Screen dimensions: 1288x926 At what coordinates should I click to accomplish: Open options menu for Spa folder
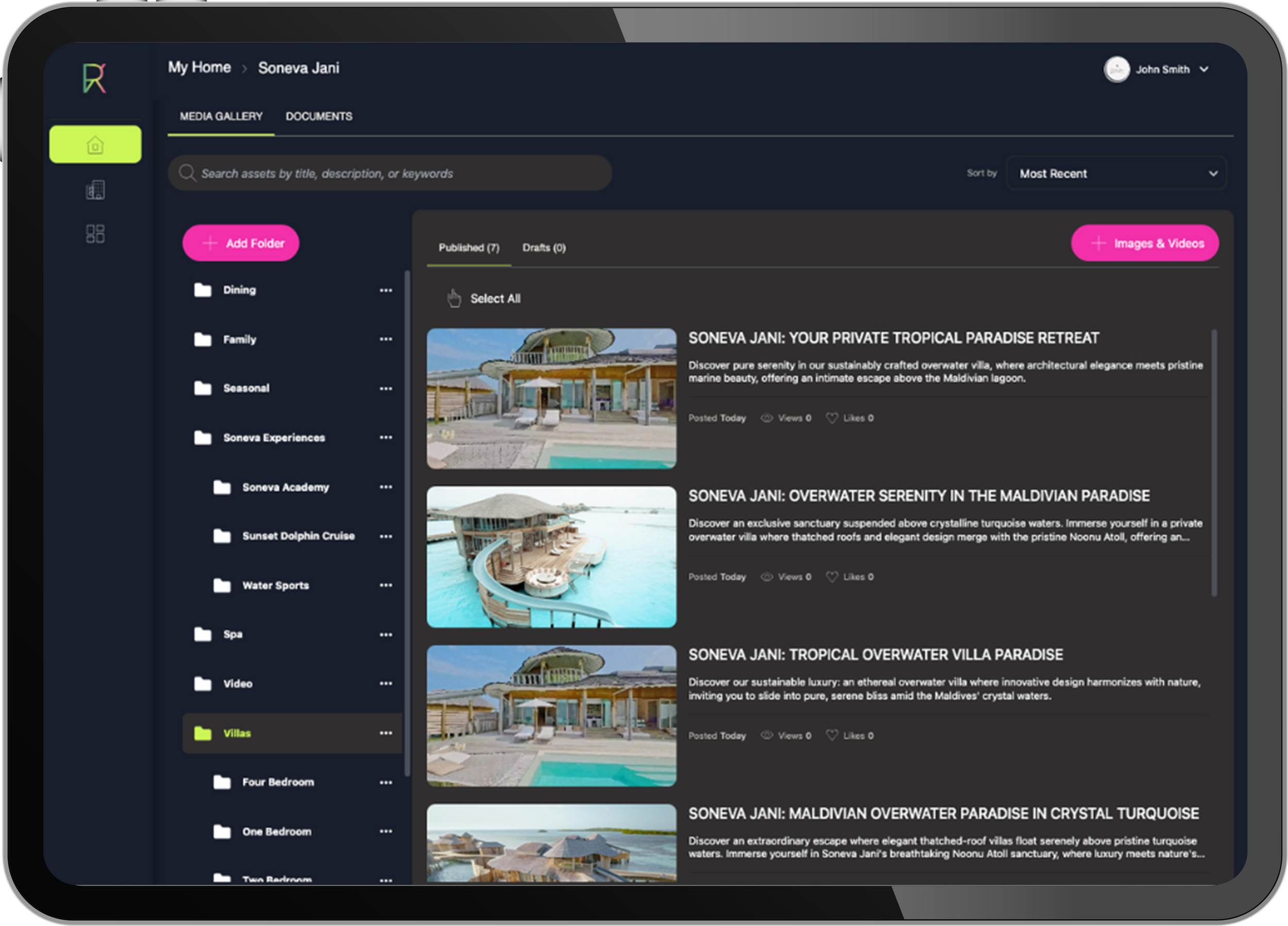(x=385, y=634)
